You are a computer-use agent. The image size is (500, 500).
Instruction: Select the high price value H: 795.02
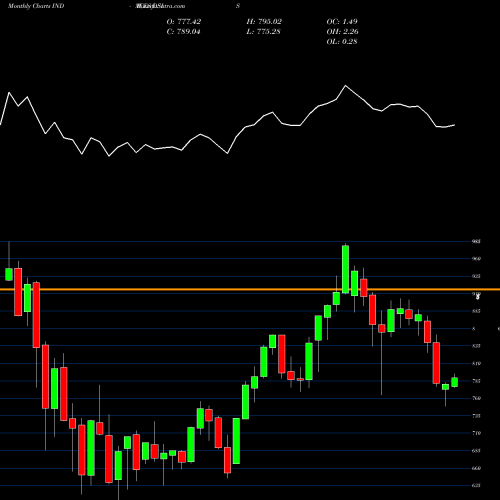tap(264, 22)
